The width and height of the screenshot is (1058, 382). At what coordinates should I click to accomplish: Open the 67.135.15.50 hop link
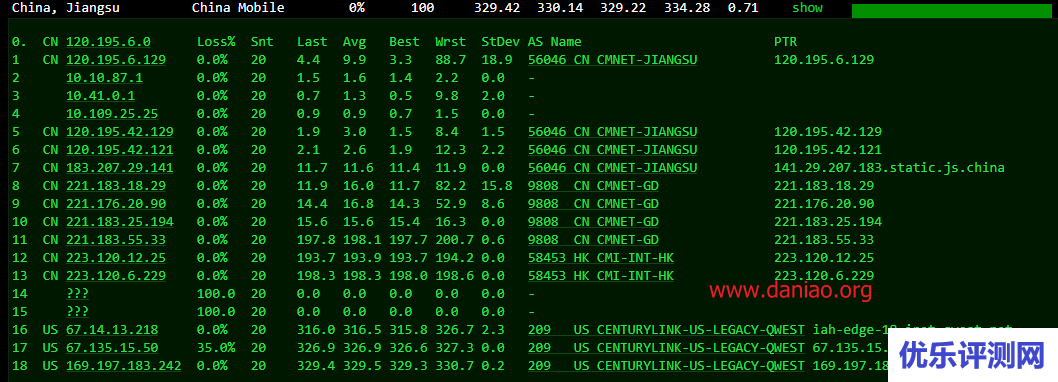tap(112, 348)
